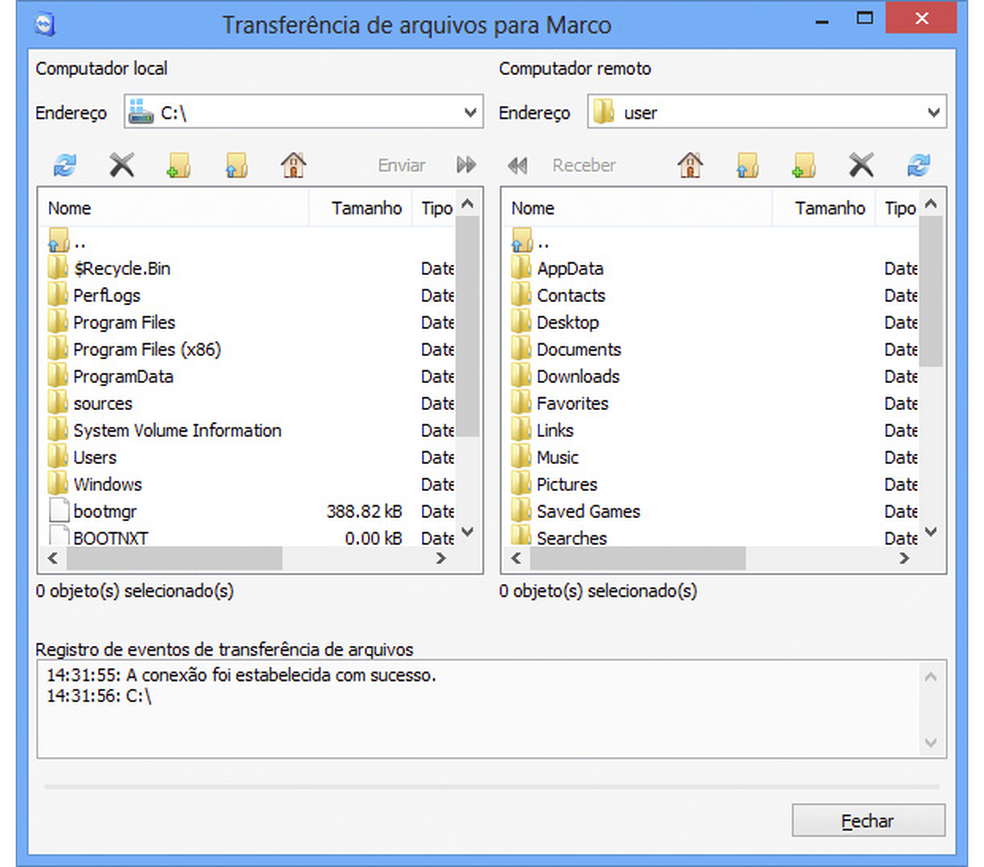The width and height of the screenshot is (984, 867).
Task: Open home directory of the remote computer
Action: click(690, 165)
